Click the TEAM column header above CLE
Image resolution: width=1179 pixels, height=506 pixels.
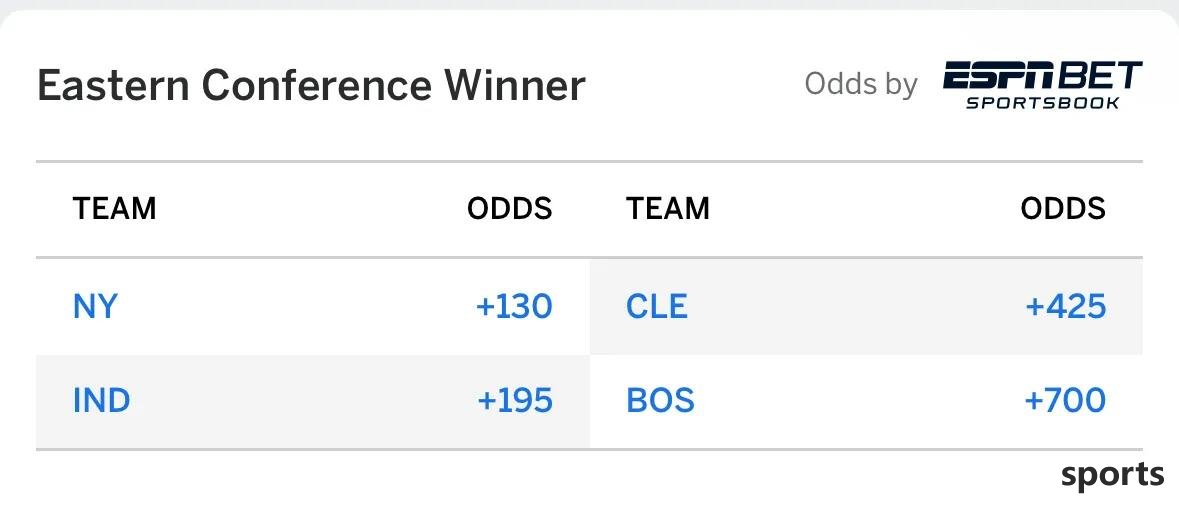pyautogui.click(x=668, y=208)
